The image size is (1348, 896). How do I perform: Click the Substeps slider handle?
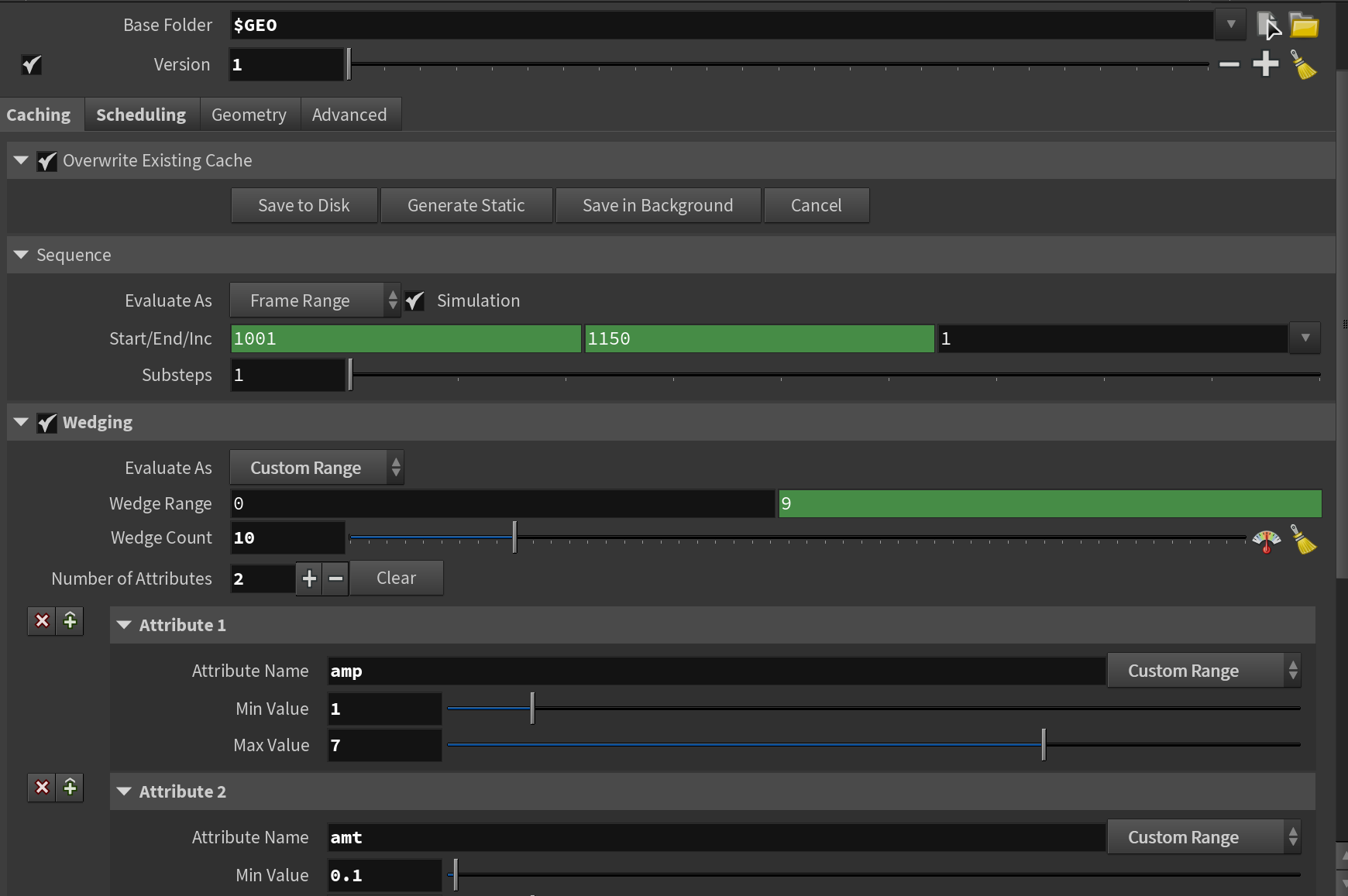pos(350,375)
